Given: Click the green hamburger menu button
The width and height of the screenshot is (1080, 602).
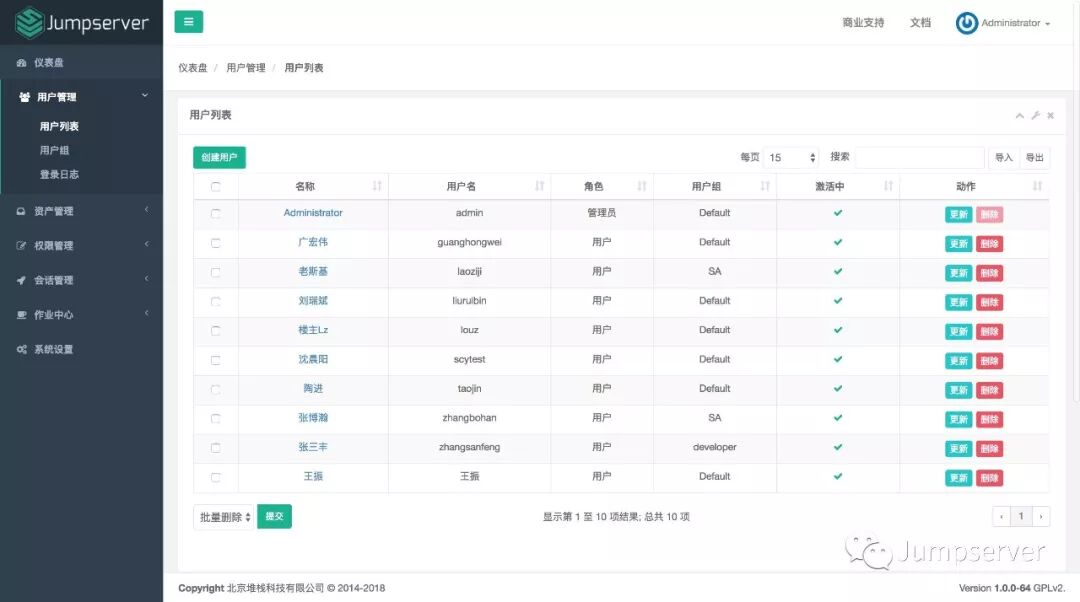Looking at the screenshot, I should (188, 21).
